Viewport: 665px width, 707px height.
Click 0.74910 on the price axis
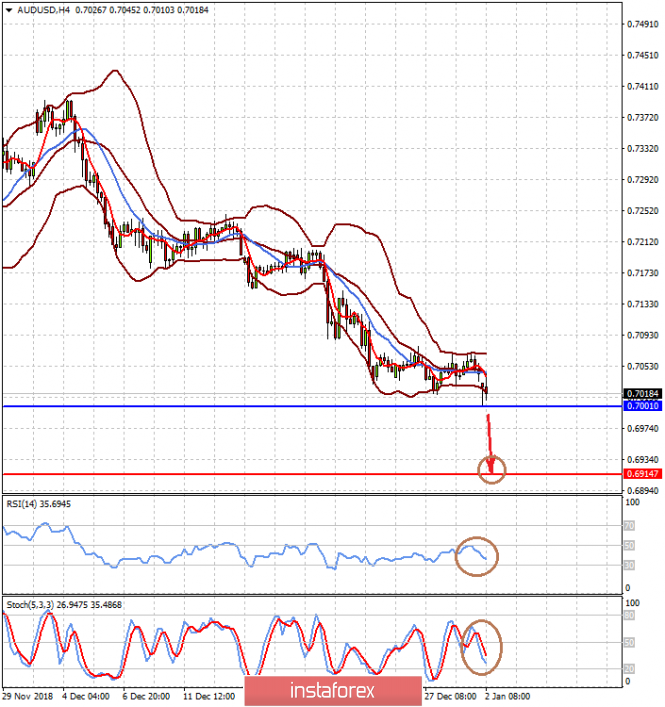[x=640, y=23]
